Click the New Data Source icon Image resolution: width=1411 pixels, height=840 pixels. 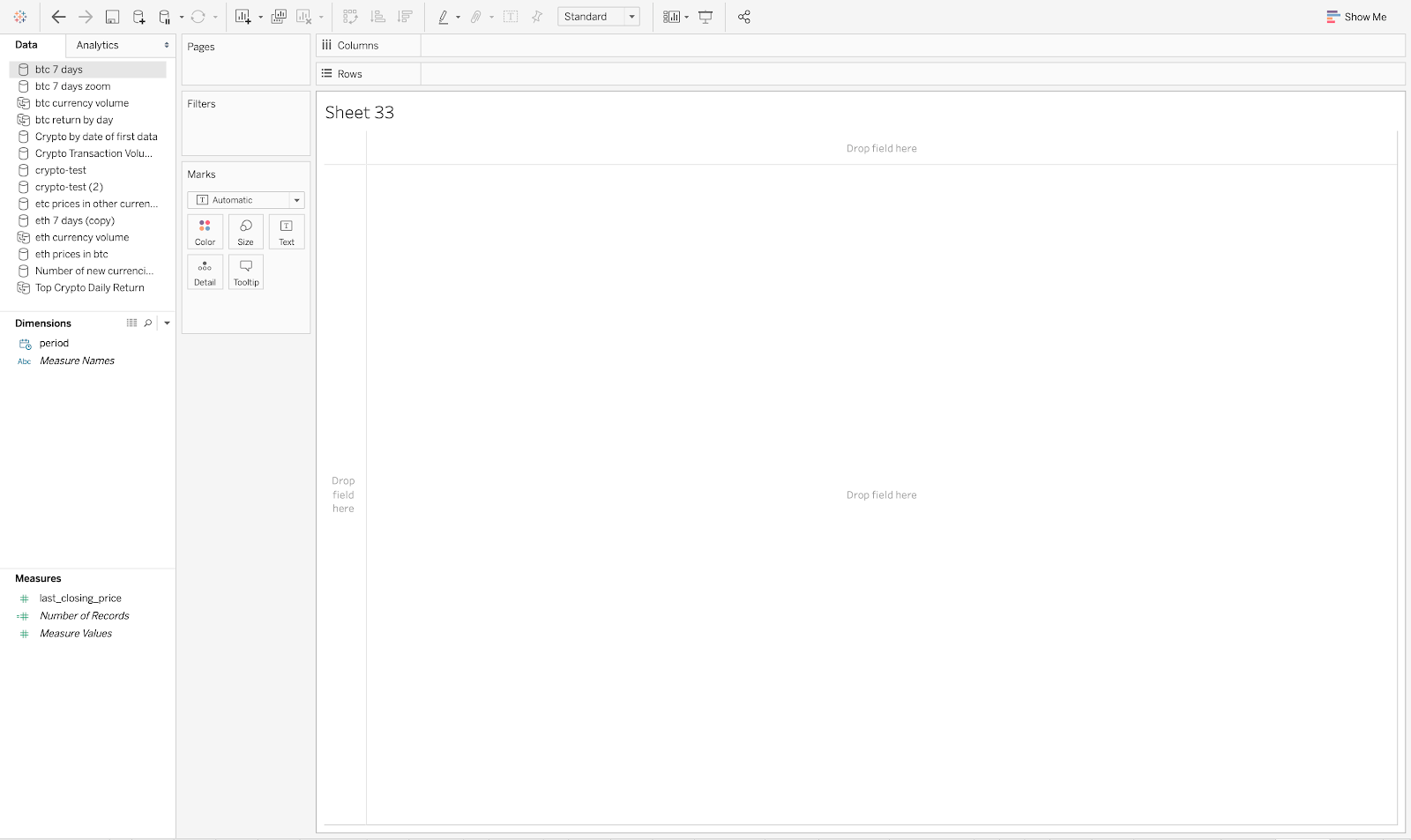tap(138, 17)
